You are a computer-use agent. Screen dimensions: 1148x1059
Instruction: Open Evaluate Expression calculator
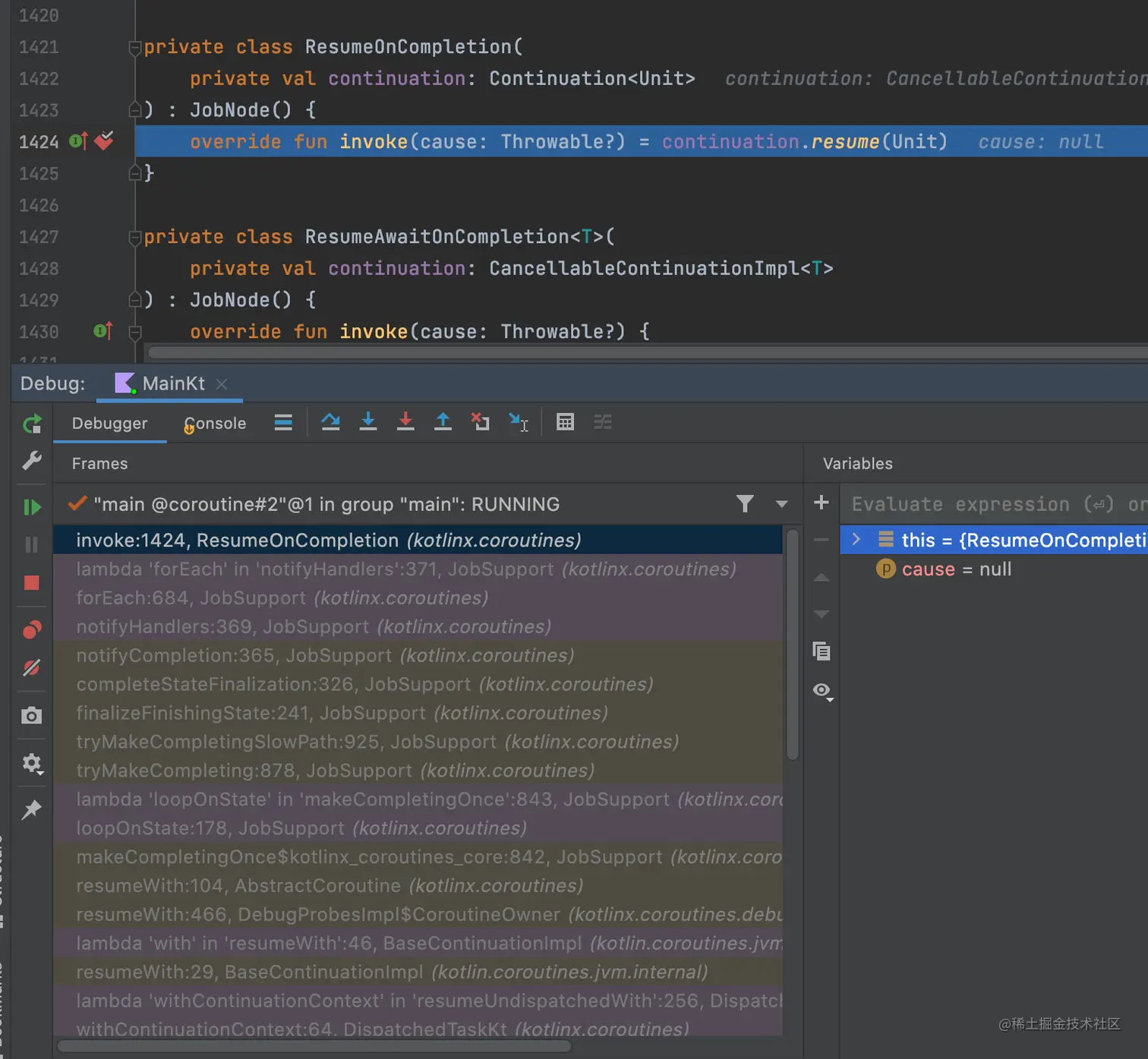coord(566,422)
